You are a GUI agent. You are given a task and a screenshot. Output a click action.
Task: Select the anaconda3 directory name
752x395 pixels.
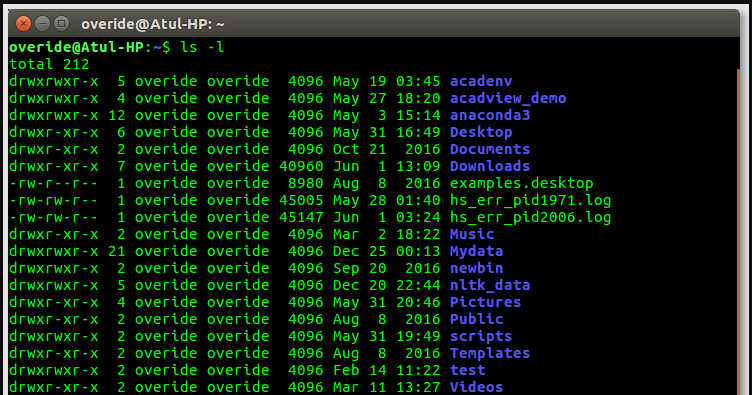tap(490, 115)
